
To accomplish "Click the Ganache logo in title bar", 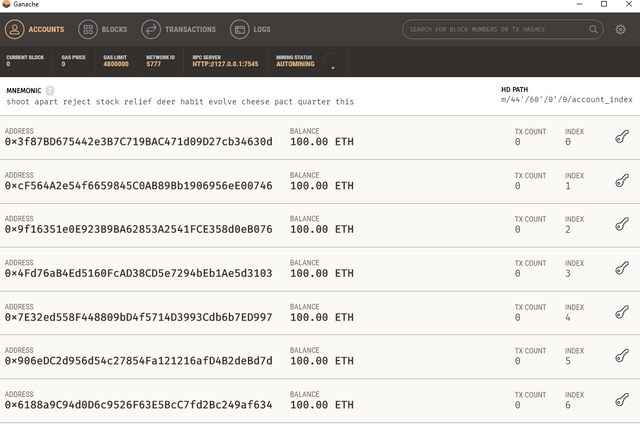I will coord(6,4).
